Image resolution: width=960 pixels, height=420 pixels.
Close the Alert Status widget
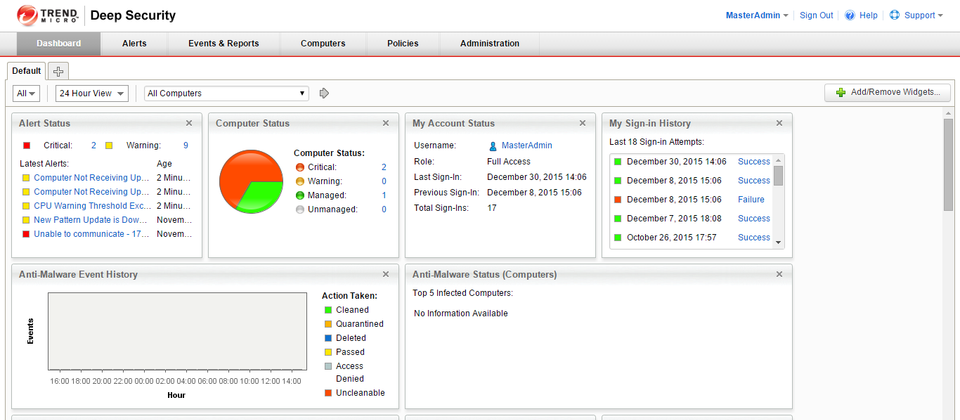coord(189,123)
